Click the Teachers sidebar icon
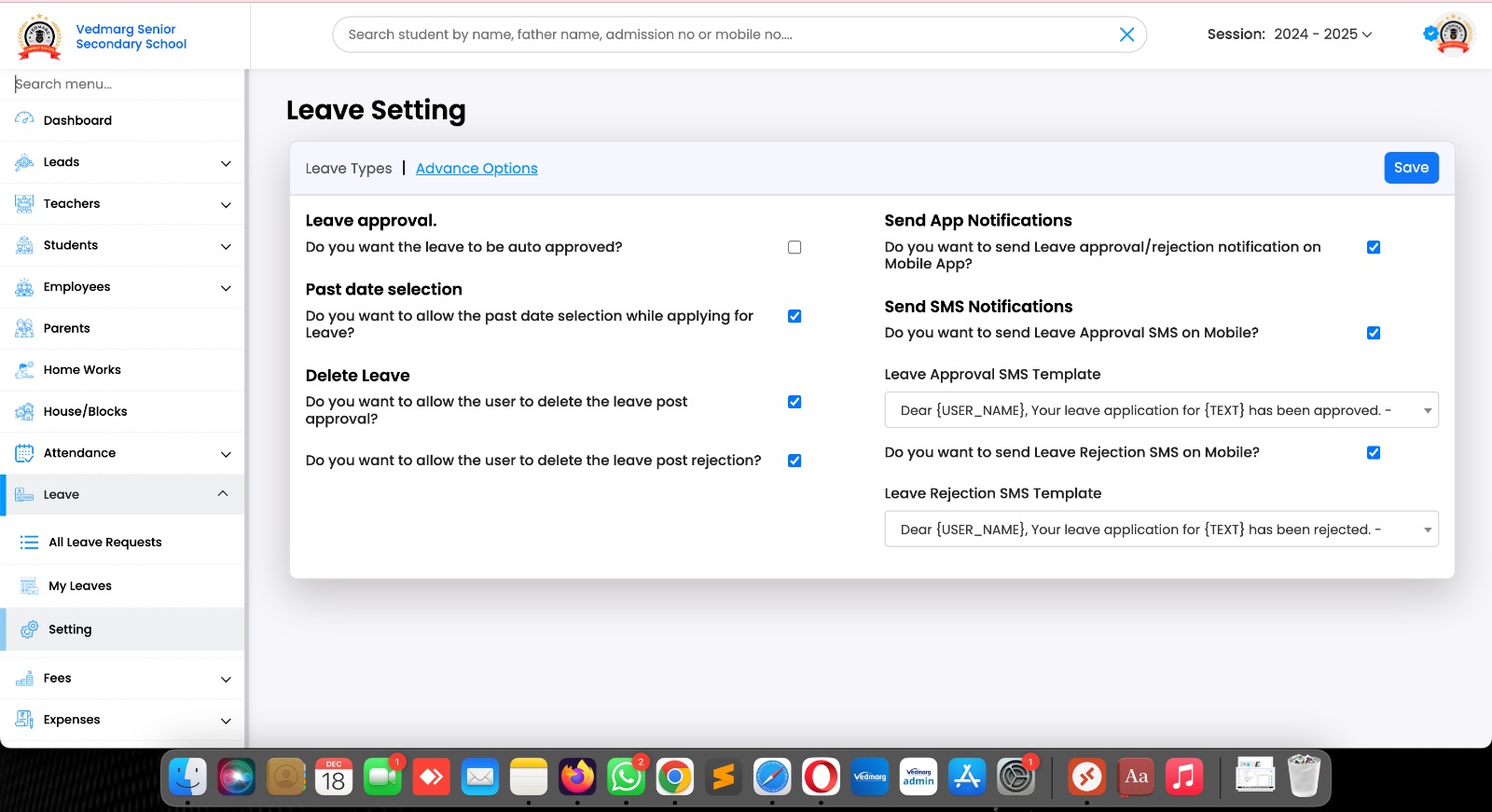The image size is (1492, 812). (24, 203)
